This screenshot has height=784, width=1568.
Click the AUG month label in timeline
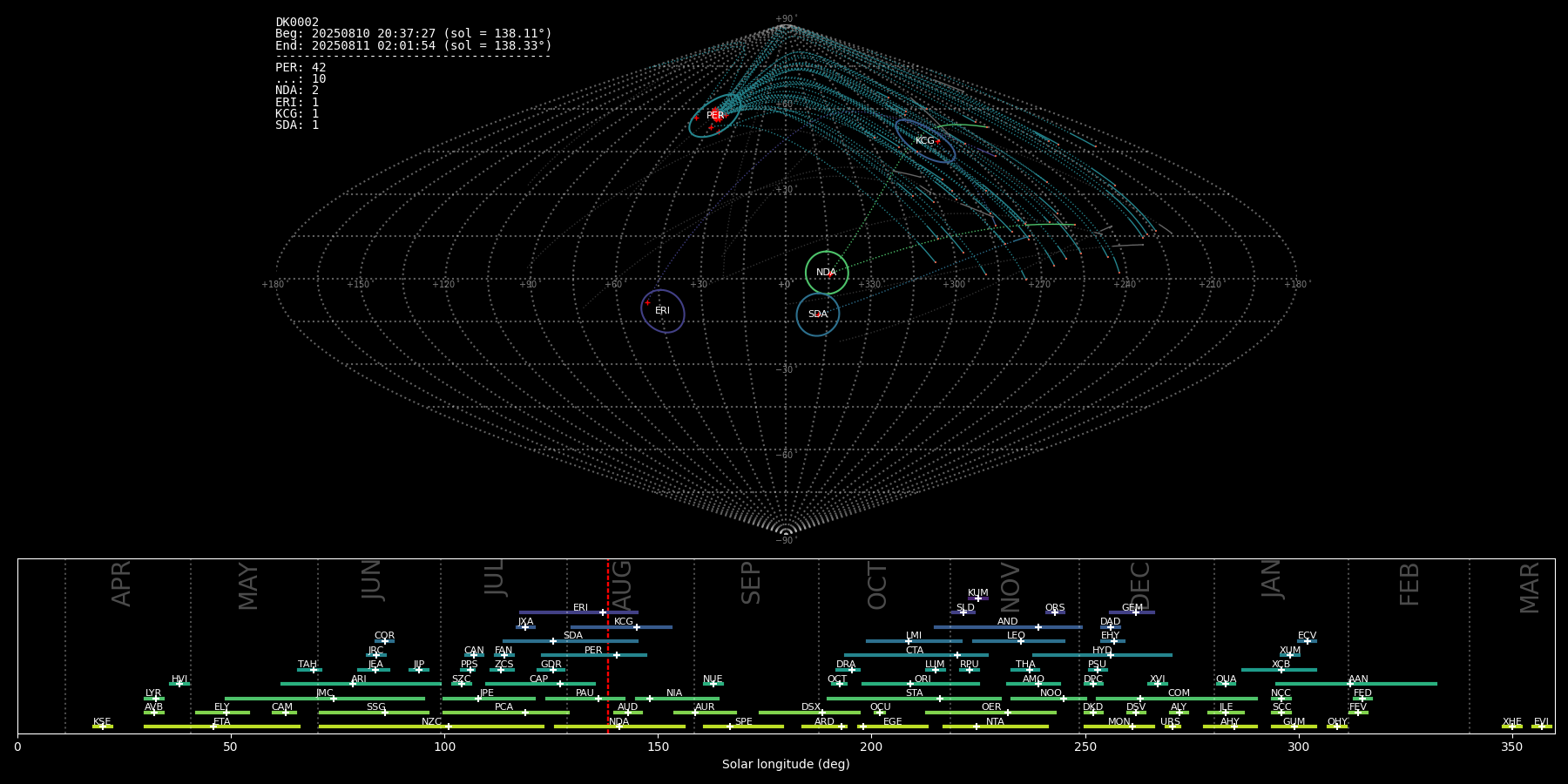tap(622, 585)
